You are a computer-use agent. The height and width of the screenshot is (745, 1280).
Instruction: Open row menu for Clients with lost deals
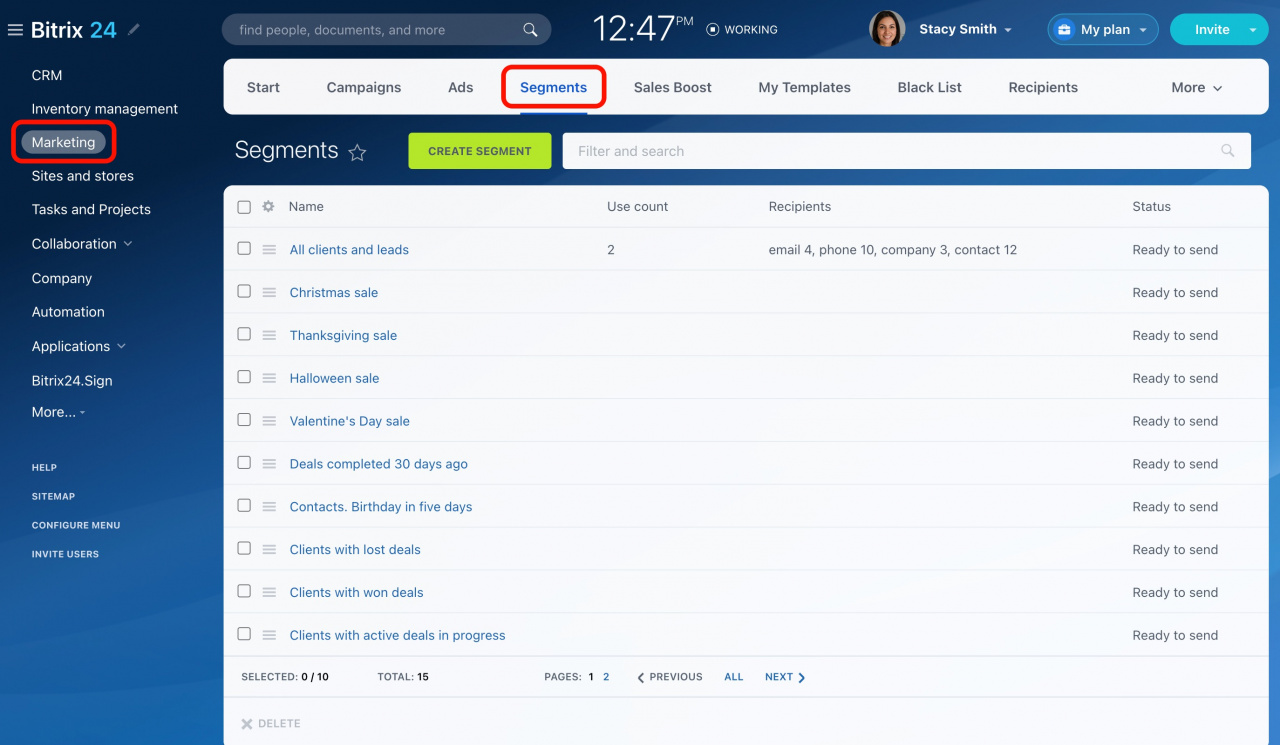pos(269,550)
